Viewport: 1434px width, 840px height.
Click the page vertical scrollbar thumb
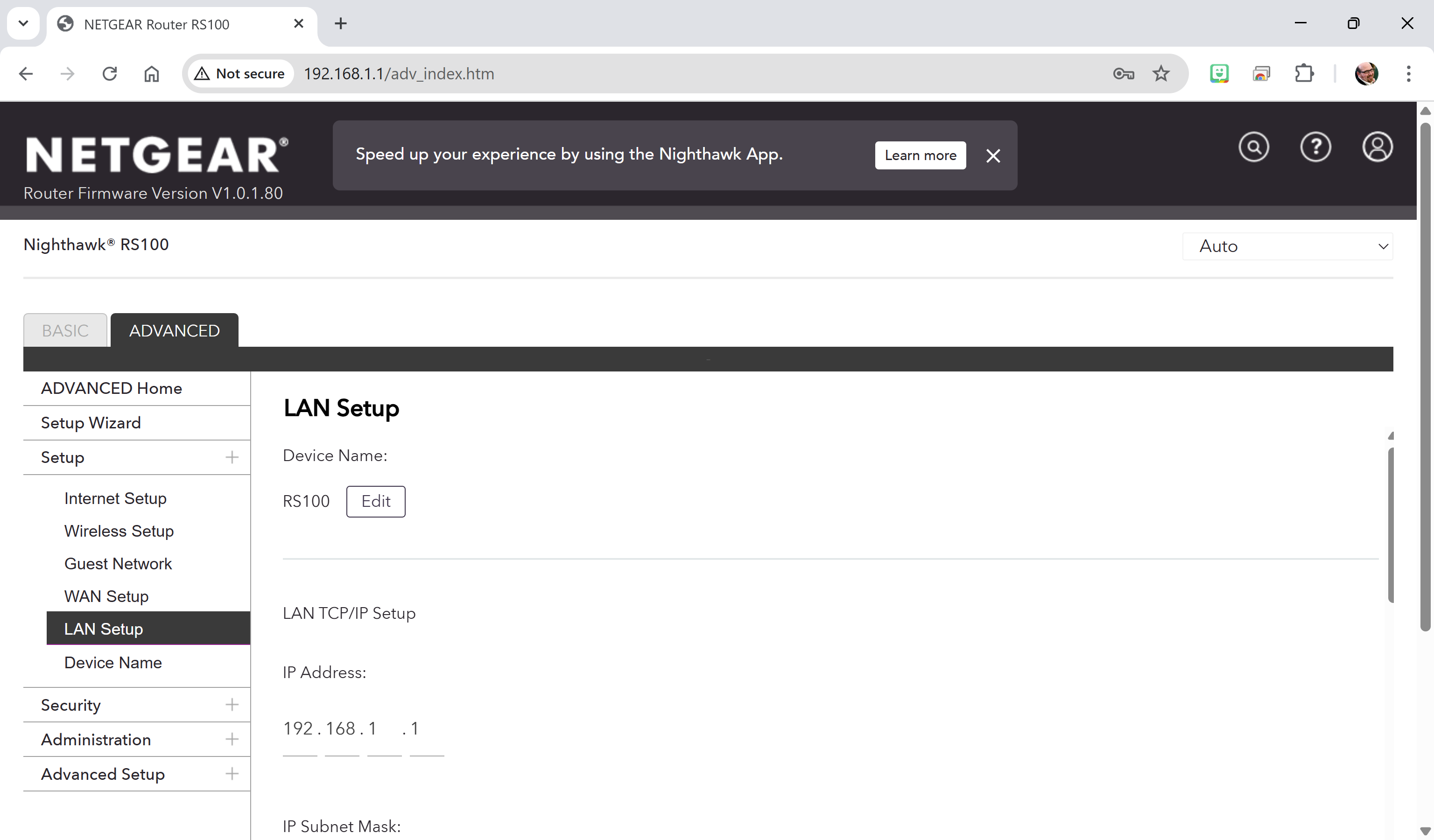pyautogui.click(x=1426, y=377)
